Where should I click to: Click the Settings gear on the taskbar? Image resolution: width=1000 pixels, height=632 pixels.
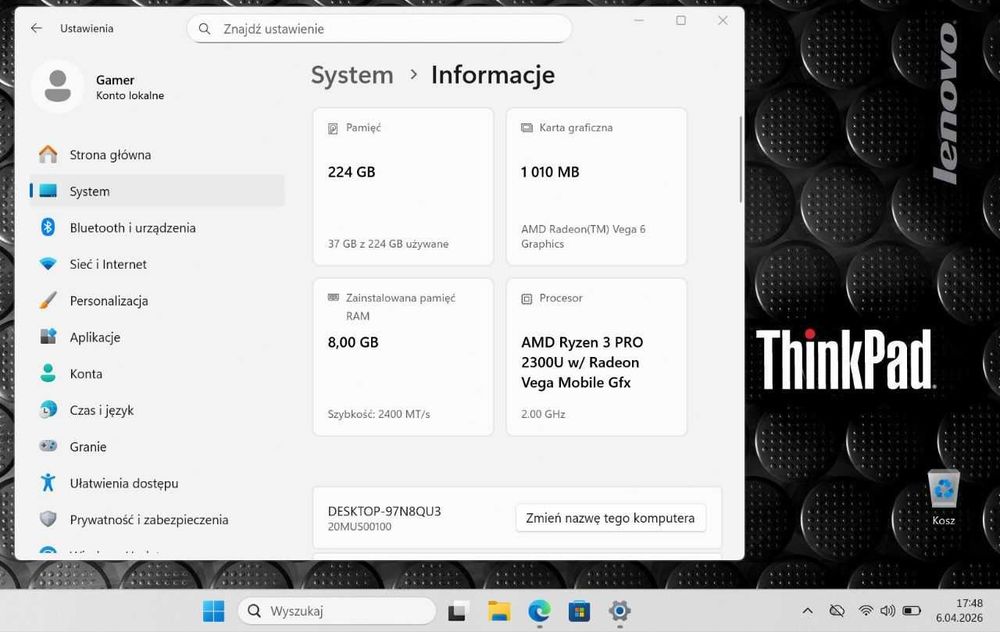tap(619, 611)
